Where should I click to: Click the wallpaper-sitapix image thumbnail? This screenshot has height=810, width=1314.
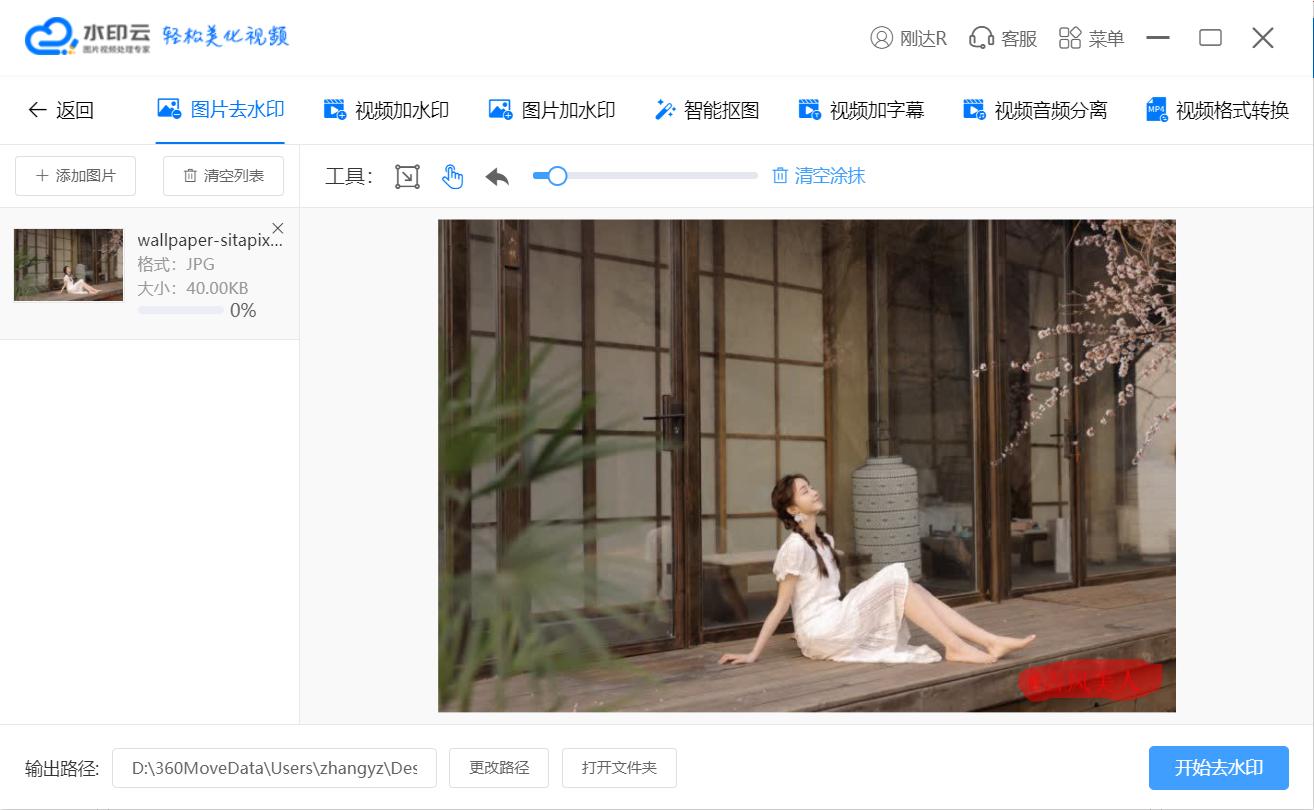pyautogui.click(x=67, y=264)
